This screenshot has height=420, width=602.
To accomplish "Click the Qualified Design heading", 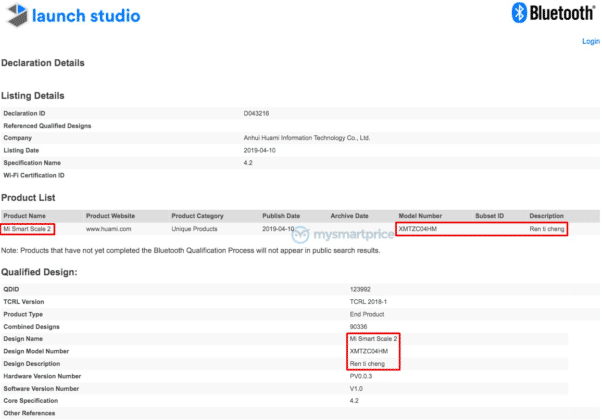I will point(39,272).
